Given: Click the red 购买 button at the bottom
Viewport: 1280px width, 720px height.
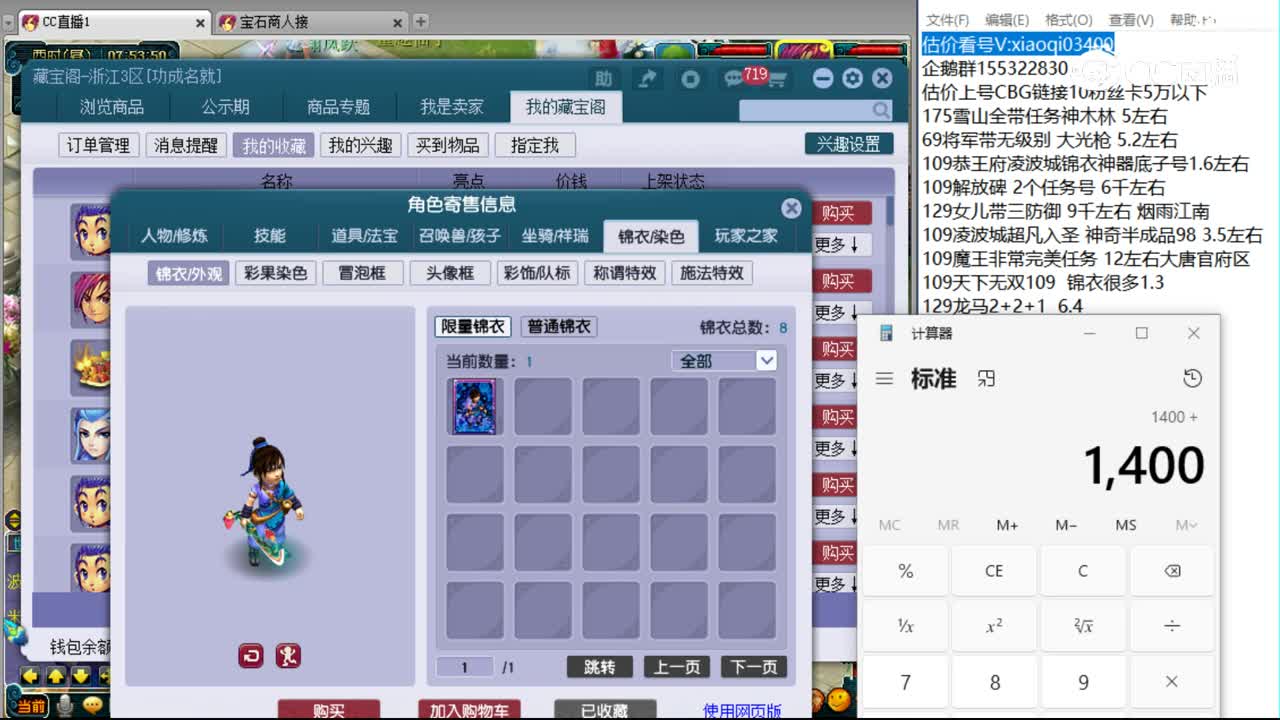Looking at the screenshot, I should tap(330, 709).
